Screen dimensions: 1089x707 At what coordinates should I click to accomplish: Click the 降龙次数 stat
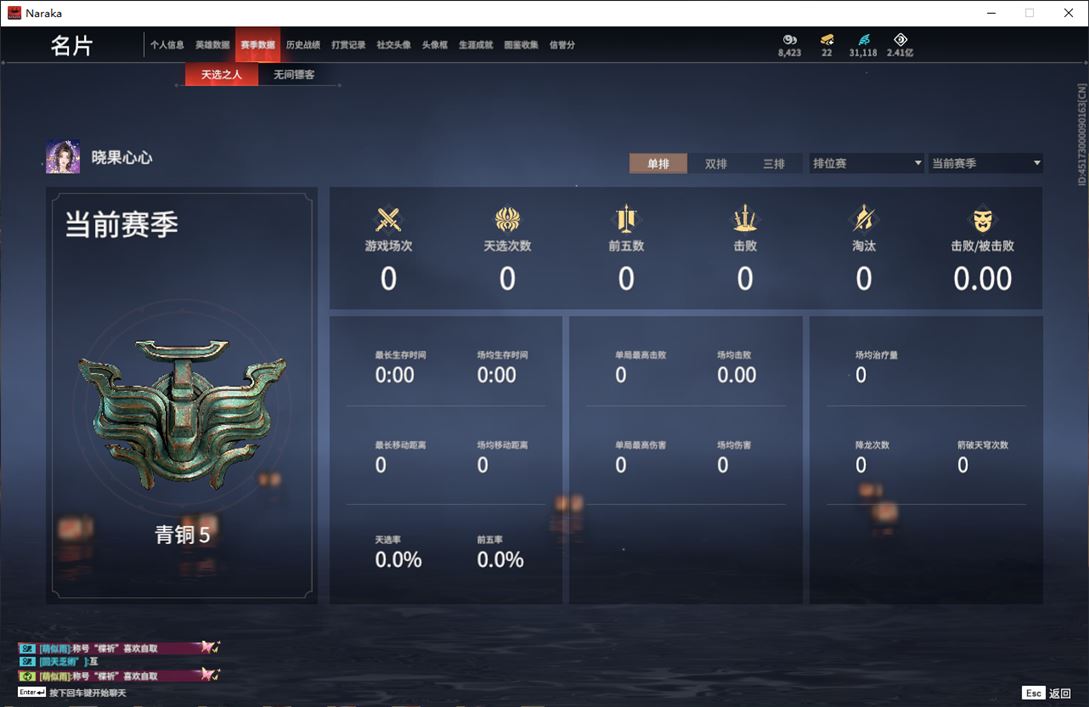point(872,457)
